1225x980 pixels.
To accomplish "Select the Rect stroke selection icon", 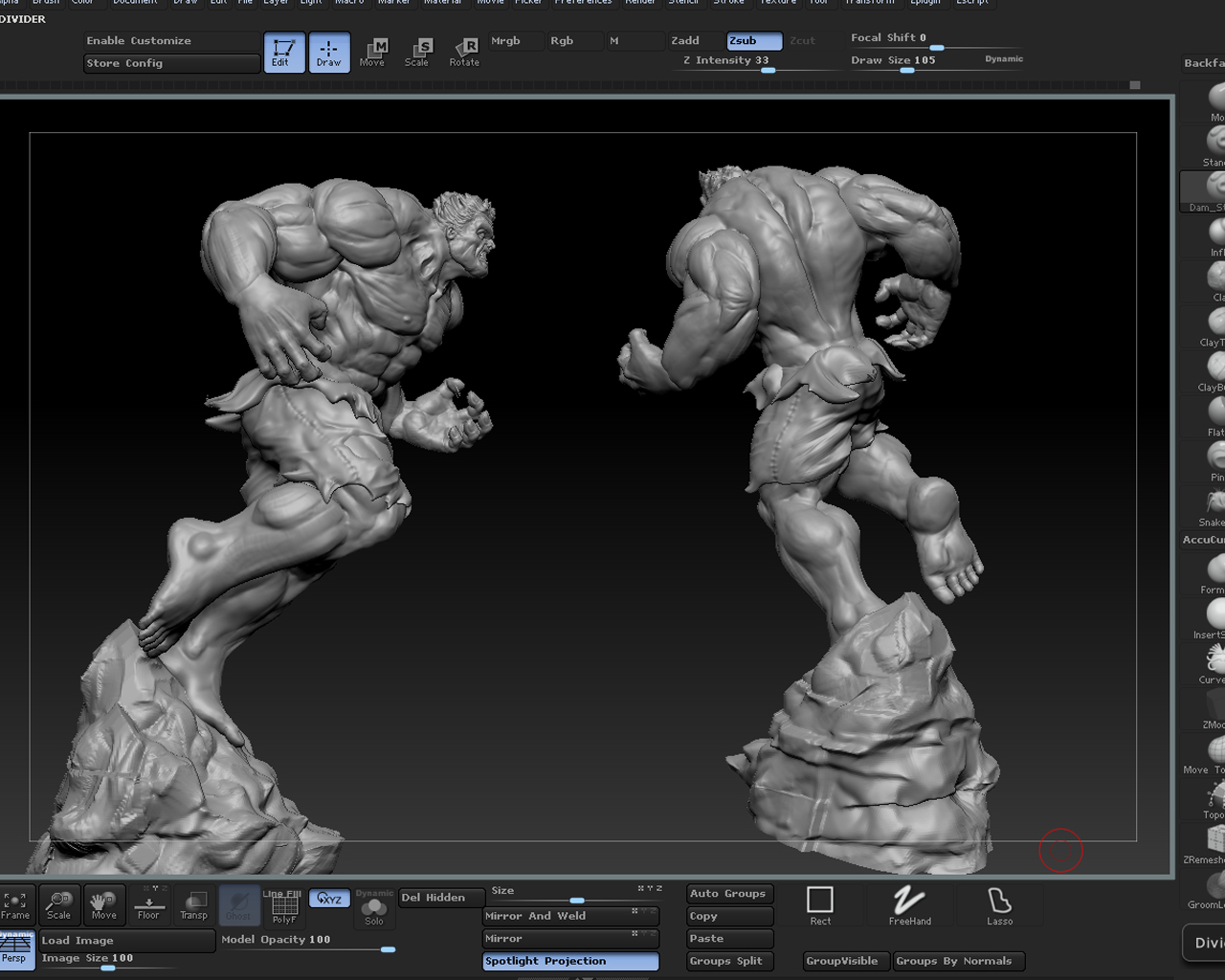I will [820, 905].
